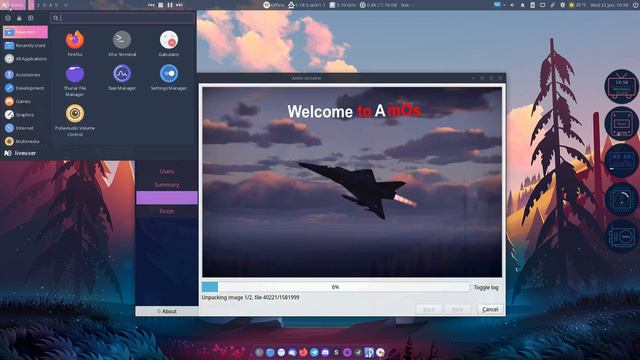
Task: Click the battery icon in the system tray
Action: tap(532, 5)
